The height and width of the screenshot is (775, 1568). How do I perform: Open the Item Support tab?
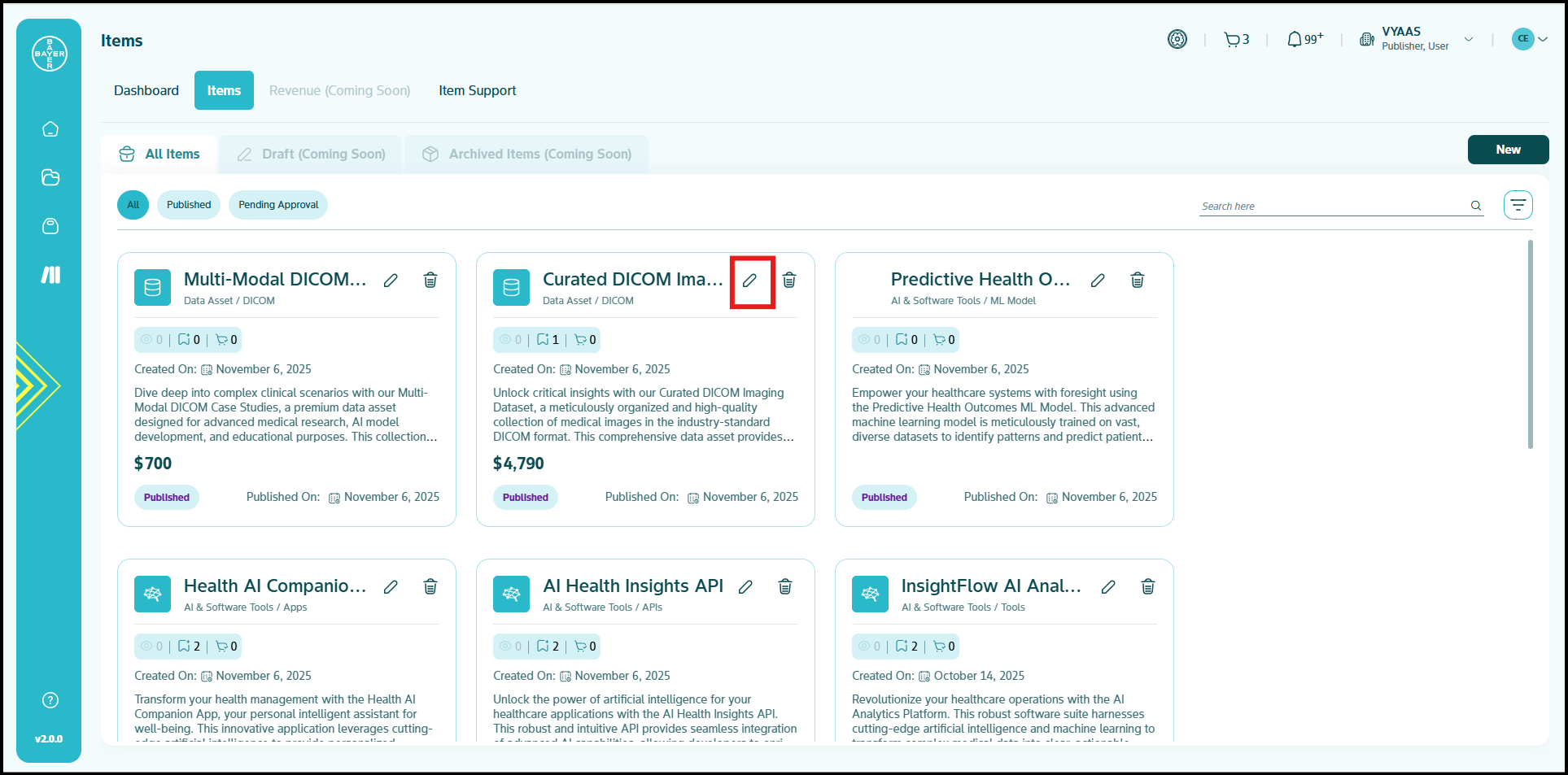click(478, 90)
